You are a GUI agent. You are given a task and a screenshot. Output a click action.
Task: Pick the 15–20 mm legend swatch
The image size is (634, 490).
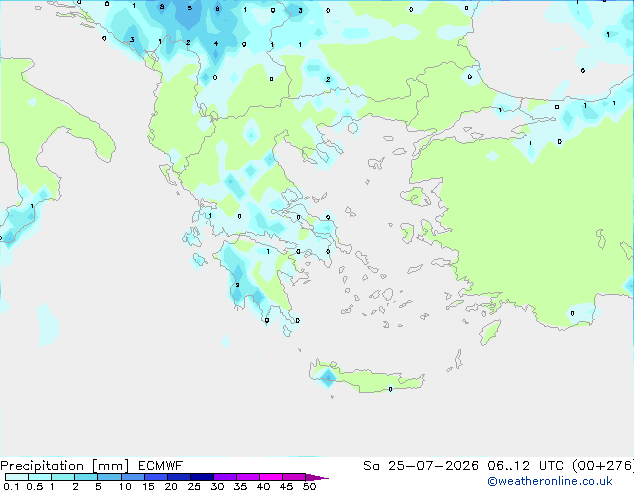[155, 477]
